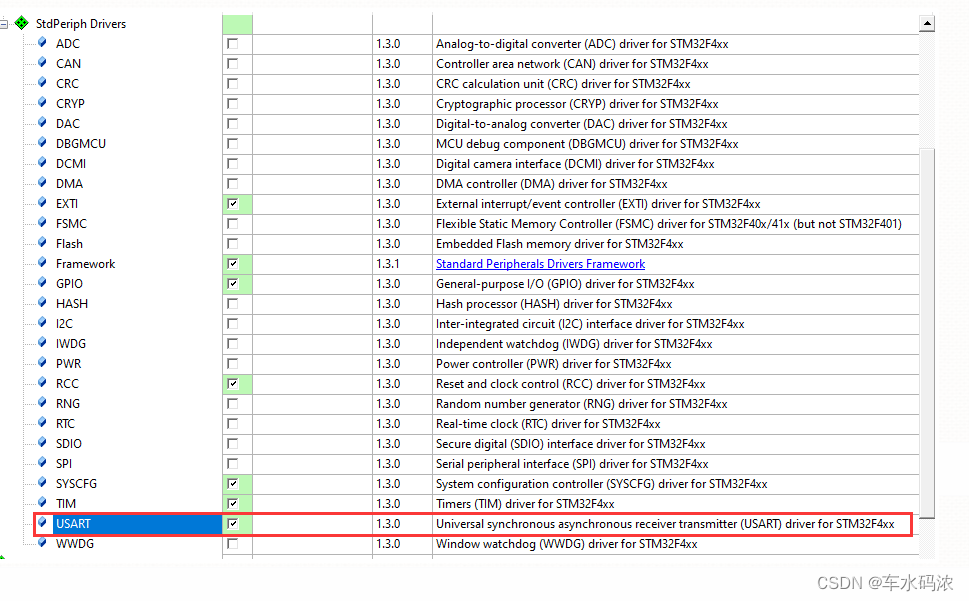The height and width of the screenshot is (601, 969).
Task: Click the blue component icon beside WWDG
Action: pyautogui.click(x=42, y=542)
